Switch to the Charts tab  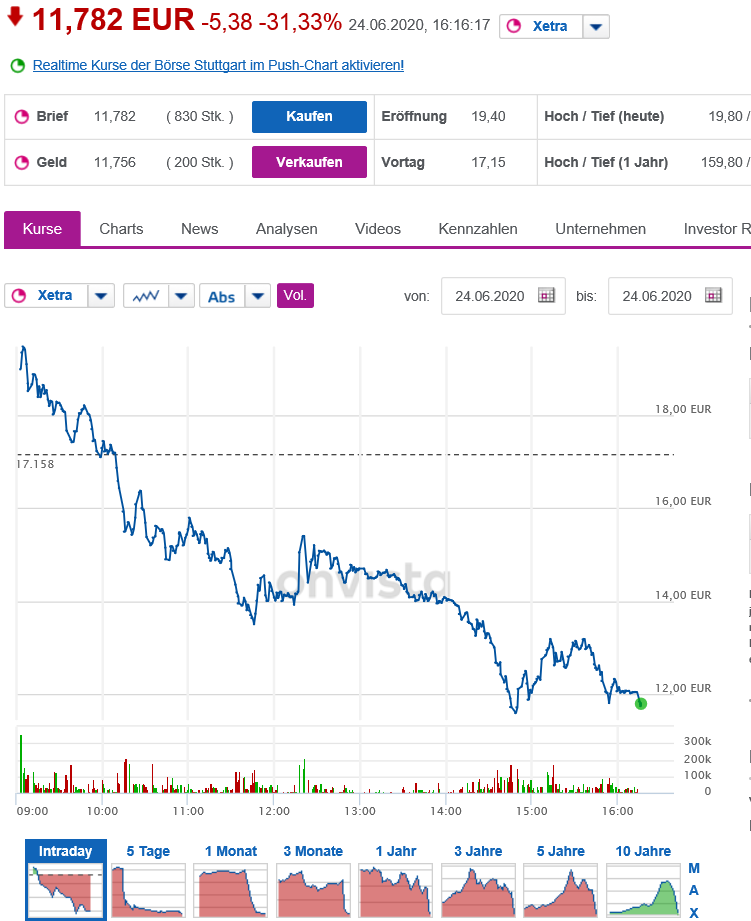[x=120, y=229]
